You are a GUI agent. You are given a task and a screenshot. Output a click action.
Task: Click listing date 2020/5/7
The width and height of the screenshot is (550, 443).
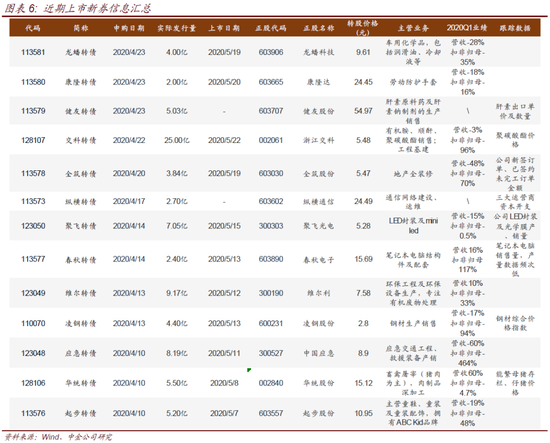[224, 414]
